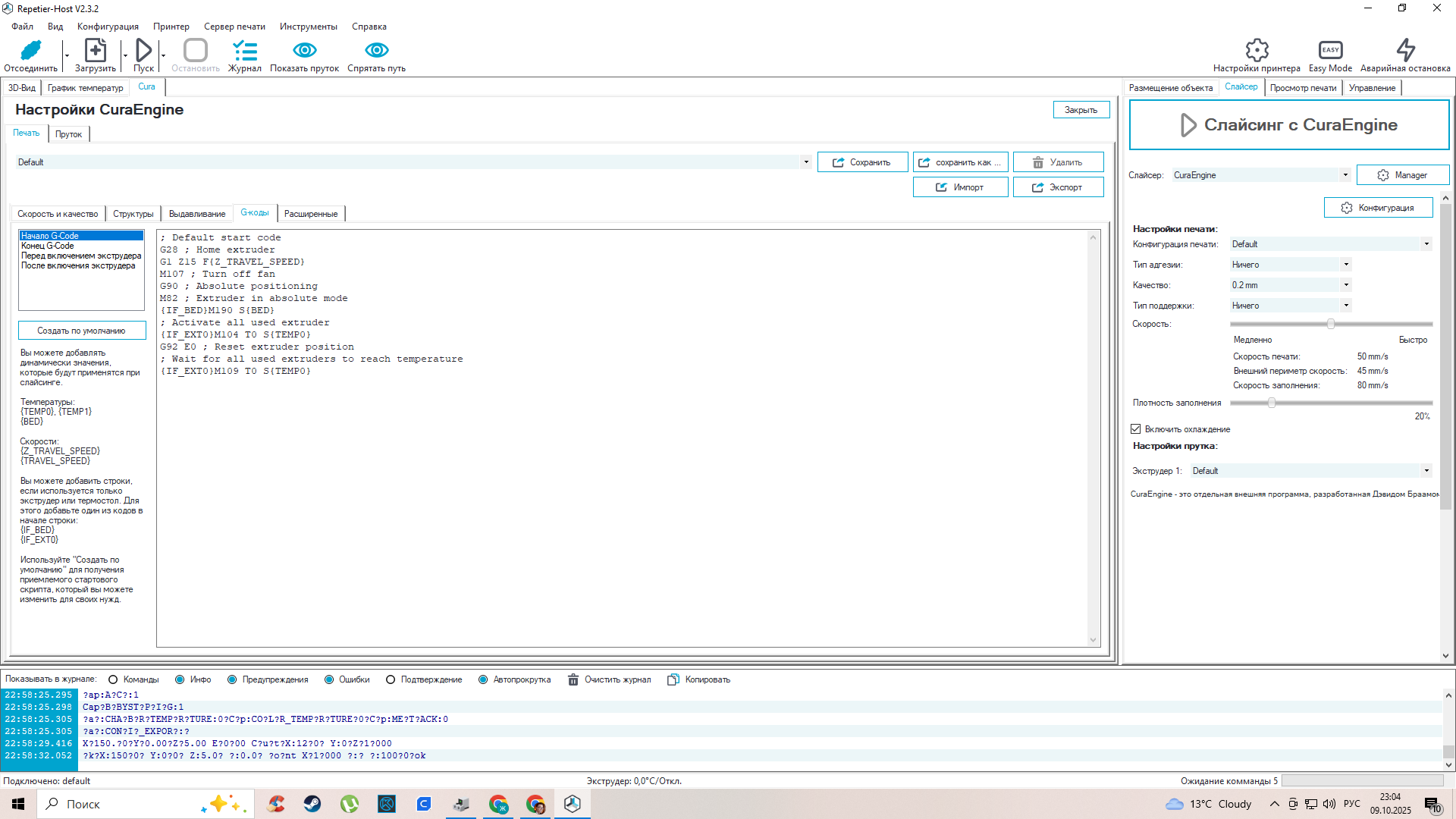Open Настройки принтера gear icon

click(x=1257, y=51)
